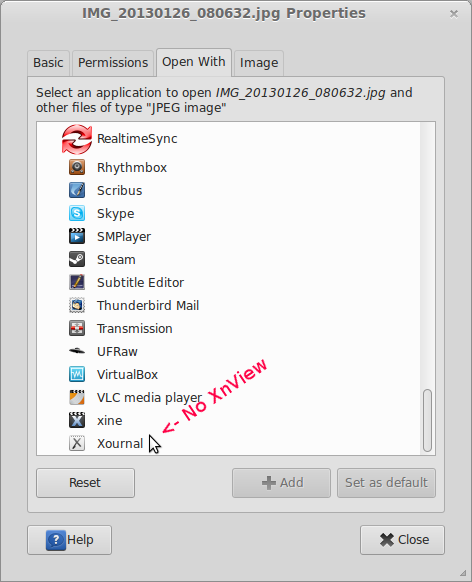The image size is (472, 582).
Task: Open the Permissions tab
Action: click(x=113, y=63)
